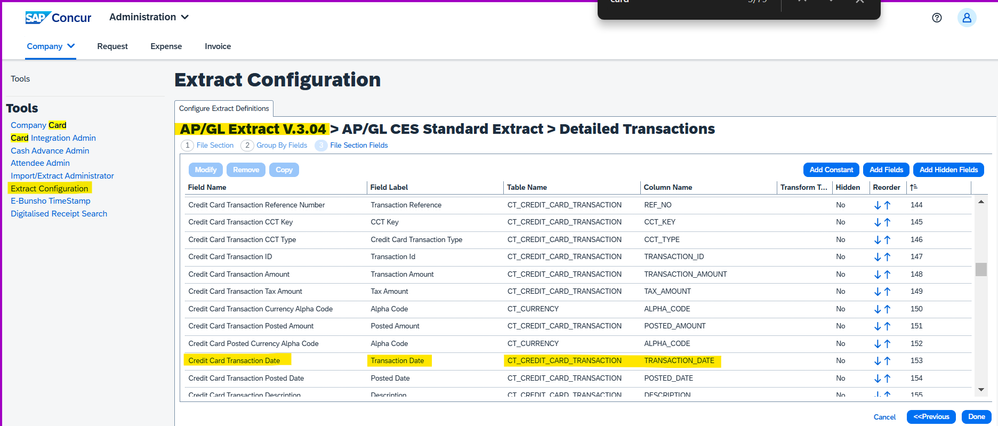The width and height of the screenshot is (998, 426).
Task: Click up arrow for row 146
Action: coord(887,240)
